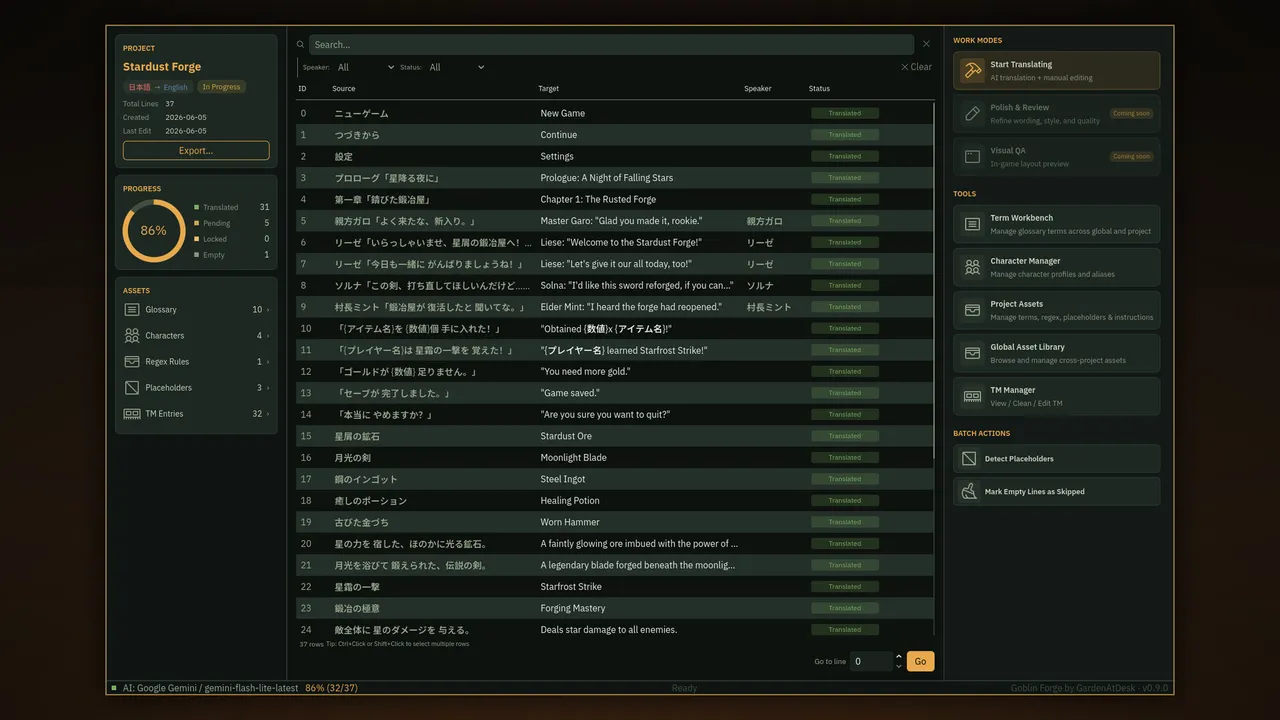Select row with target "Forging Mastery"

point(615,608)
